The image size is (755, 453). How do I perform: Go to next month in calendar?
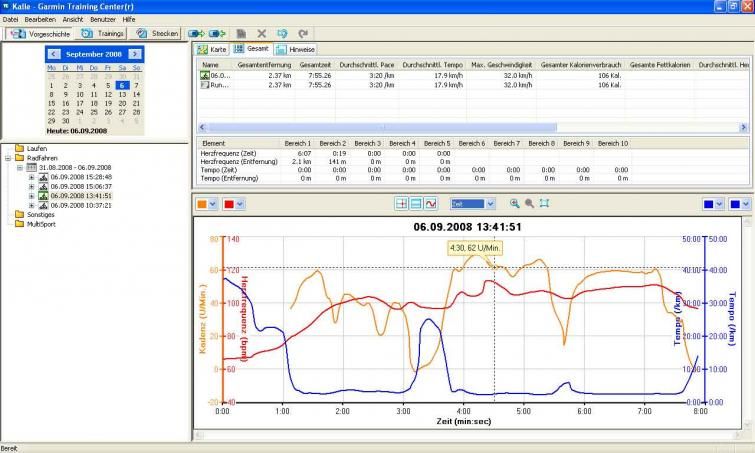tap(136, 53)
